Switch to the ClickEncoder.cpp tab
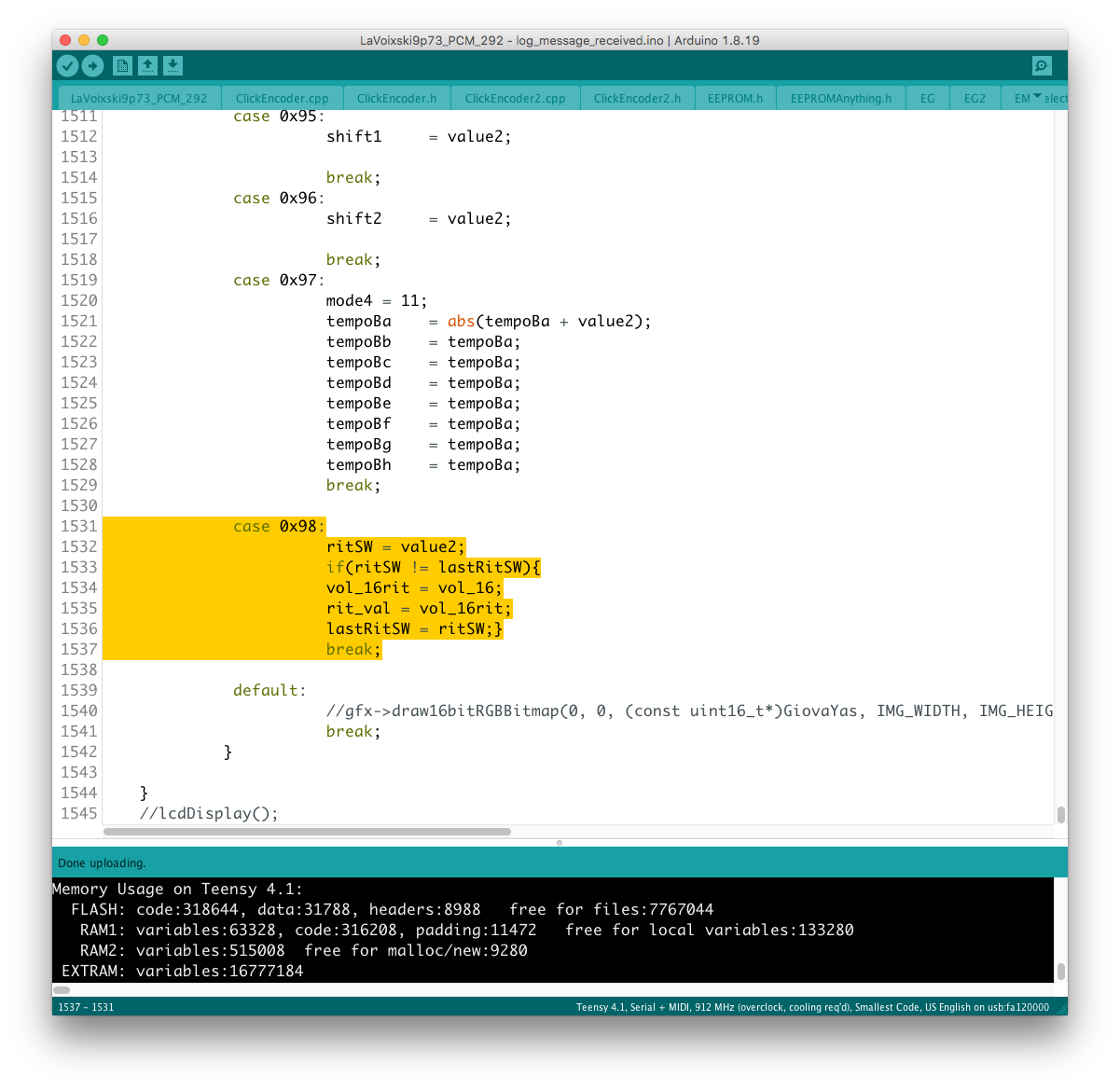 tap(282, 98)
